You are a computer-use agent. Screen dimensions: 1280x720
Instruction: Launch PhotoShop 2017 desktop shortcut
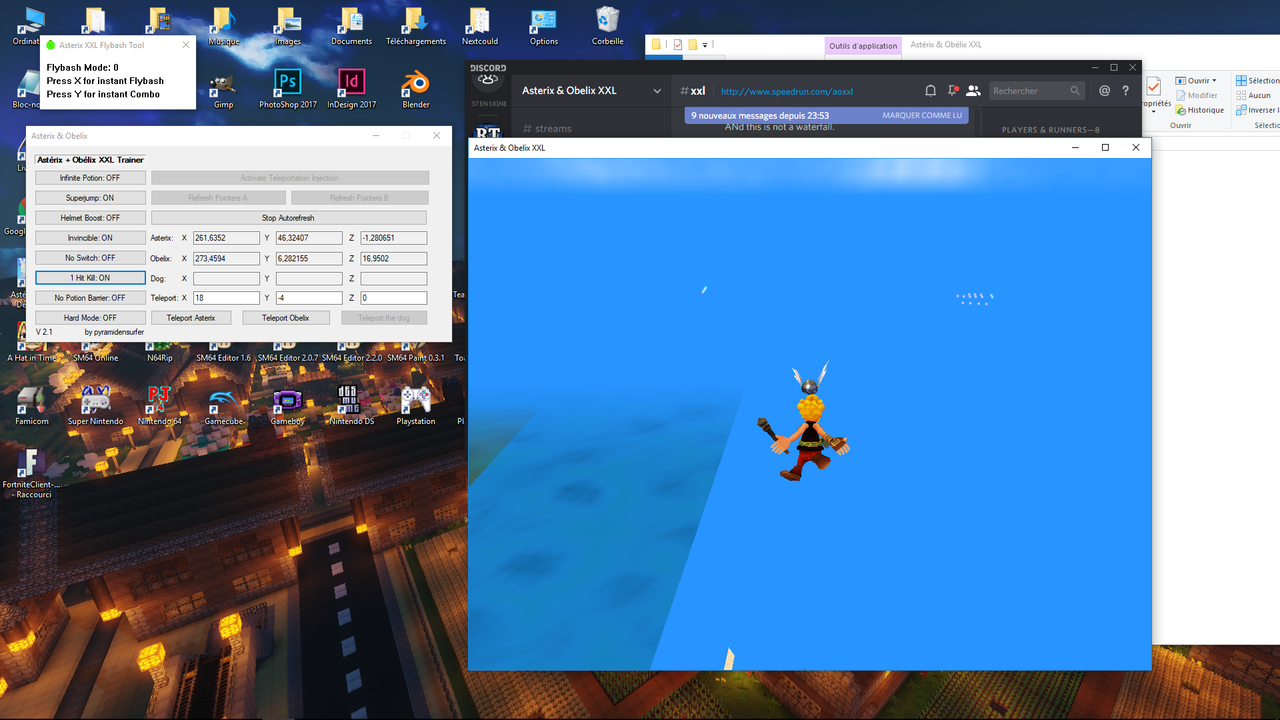coord(288,88)
